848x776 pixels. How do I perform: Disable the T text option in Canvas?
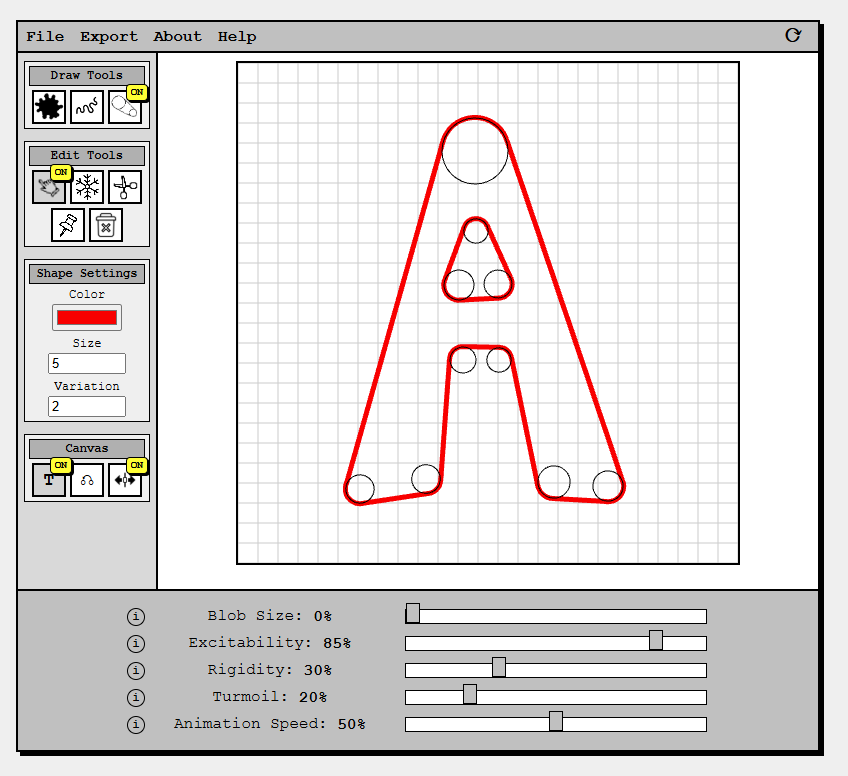click(x=47, y=481)
